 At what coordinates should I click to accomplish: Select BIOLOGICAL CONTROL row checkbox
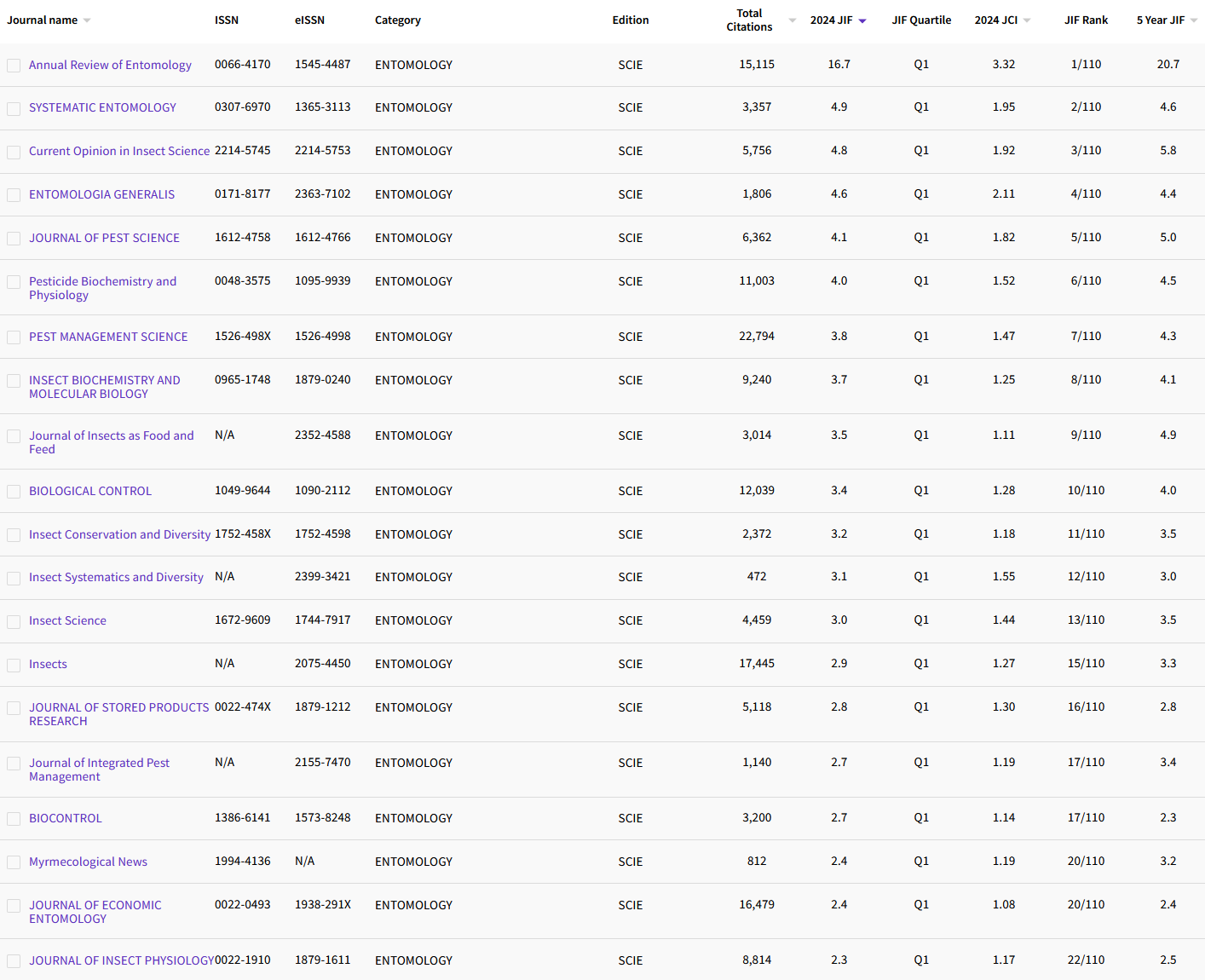click(14, 492)
